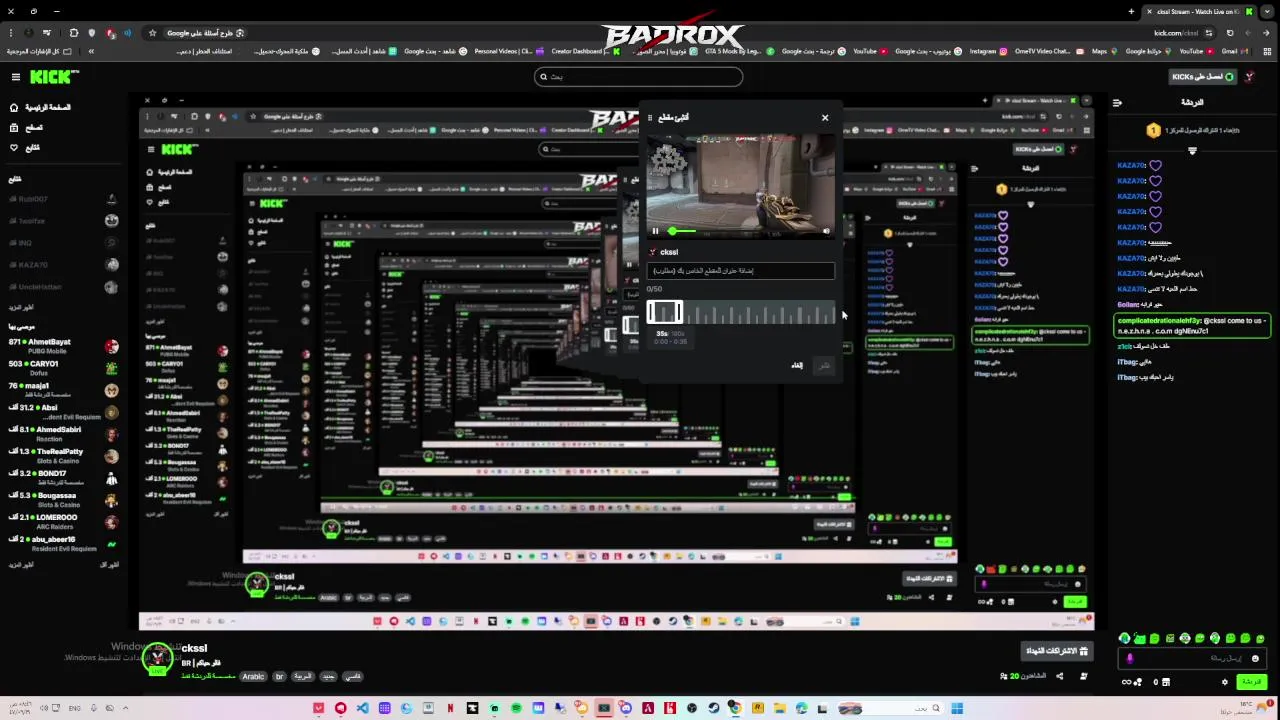The width and height of the screenshot is (1280, 720).
Task: Open a new browser tab with plus
Action: 1131,11
